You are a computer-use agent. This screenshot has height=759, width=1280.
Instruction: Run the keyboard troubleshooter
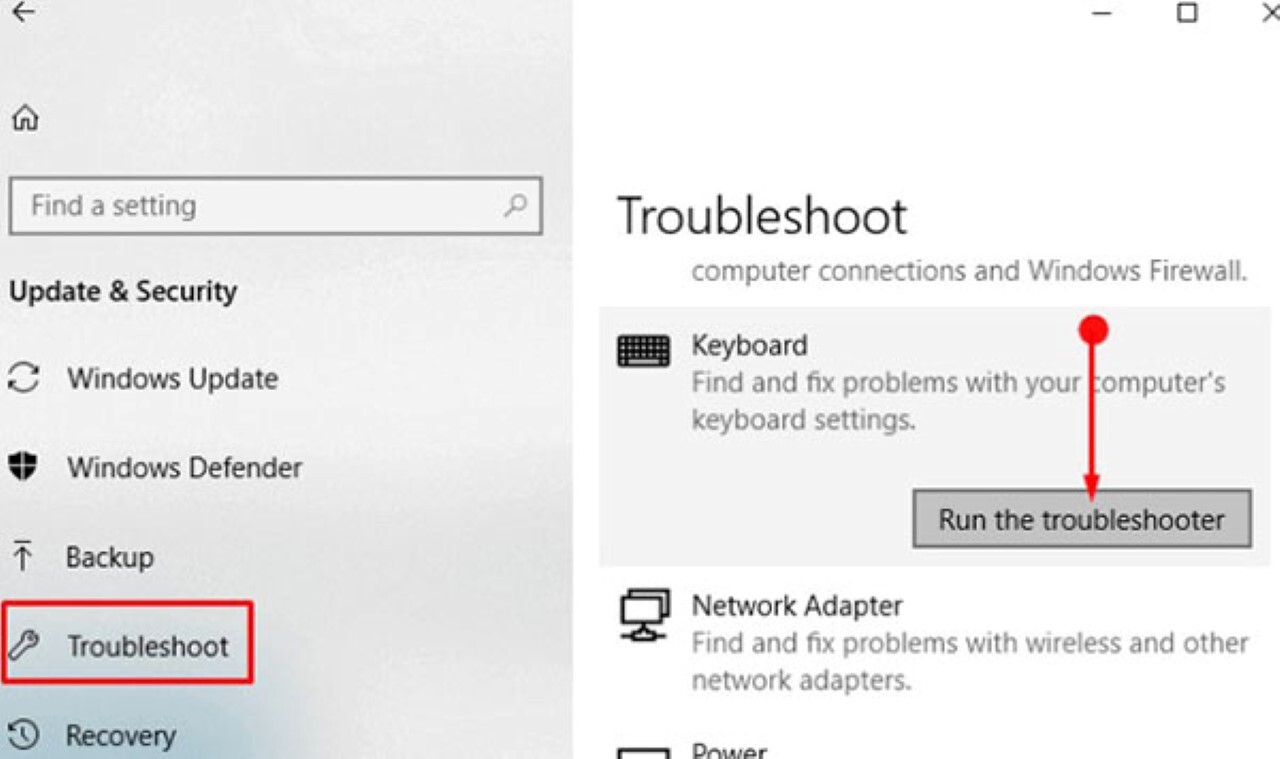tap(1082, 519)
